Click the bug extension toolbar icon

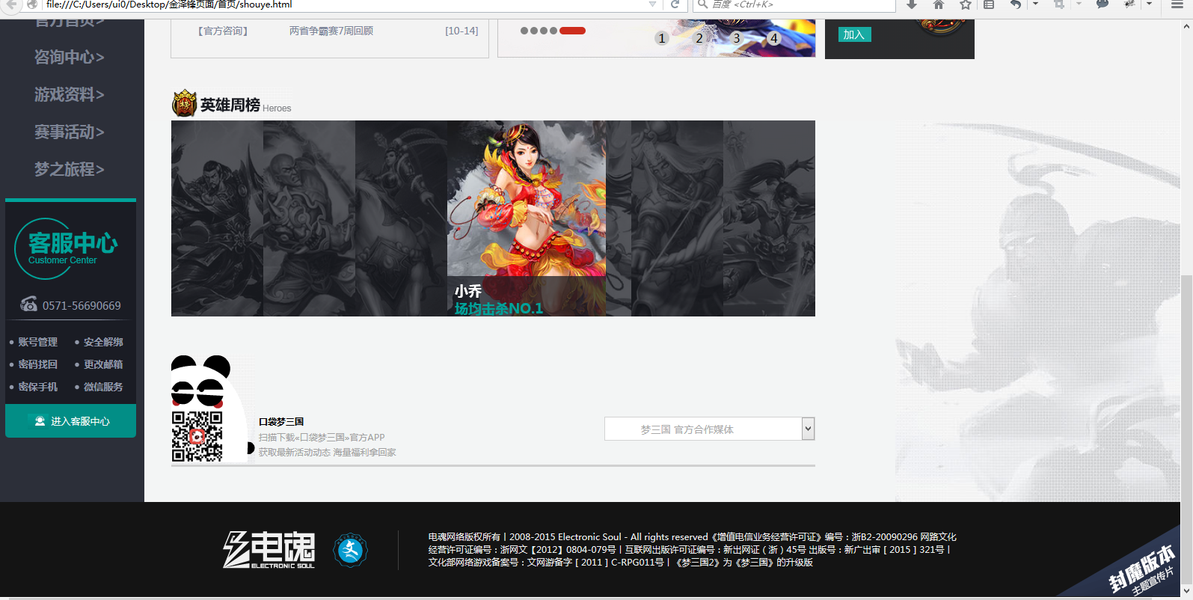tap(1130, 4)
